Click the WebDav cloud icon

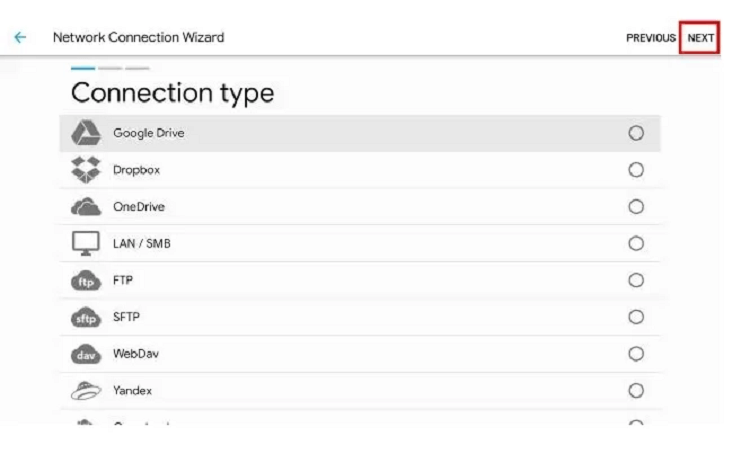86,354
